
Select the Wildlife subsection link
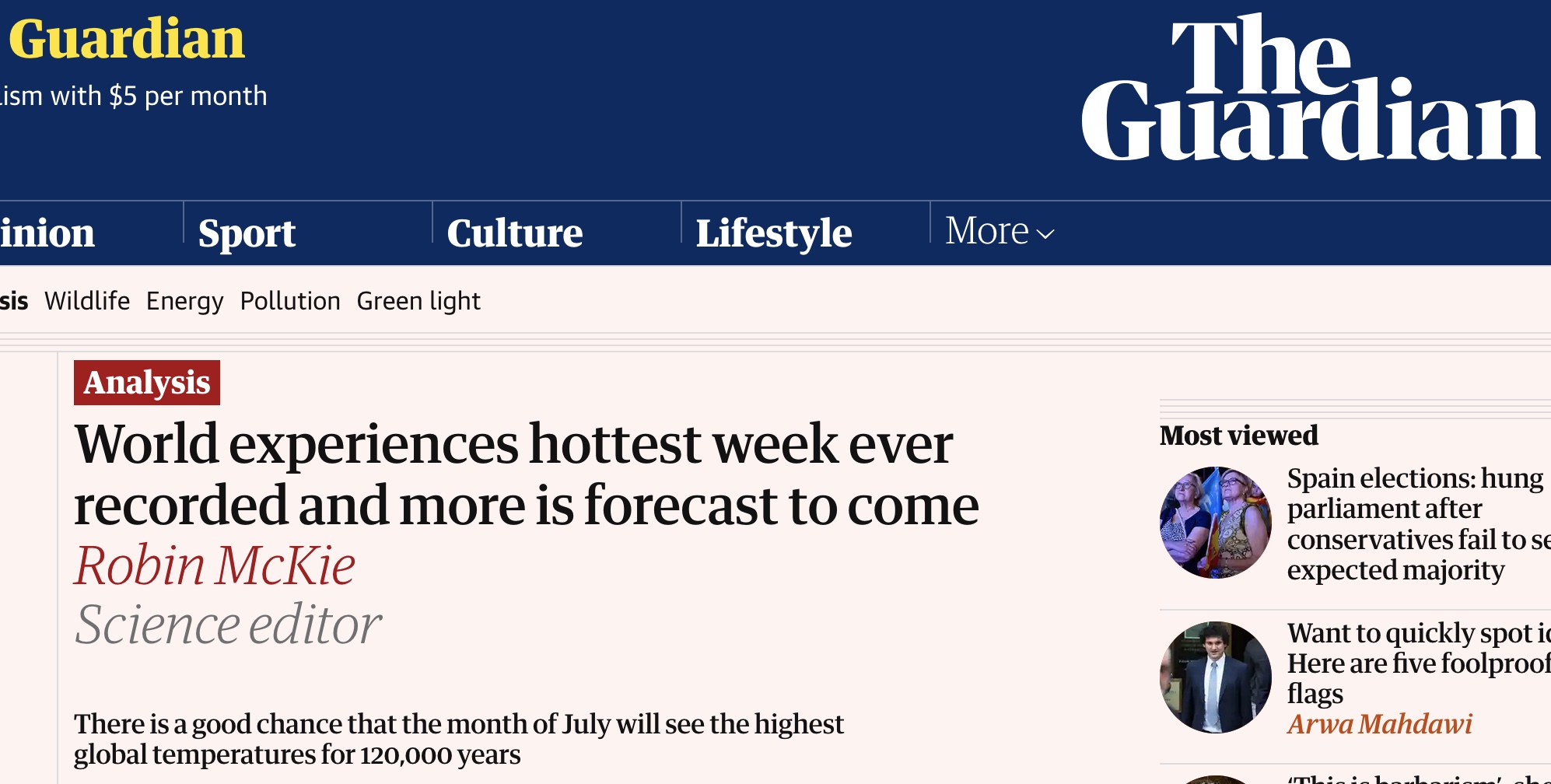87,301
